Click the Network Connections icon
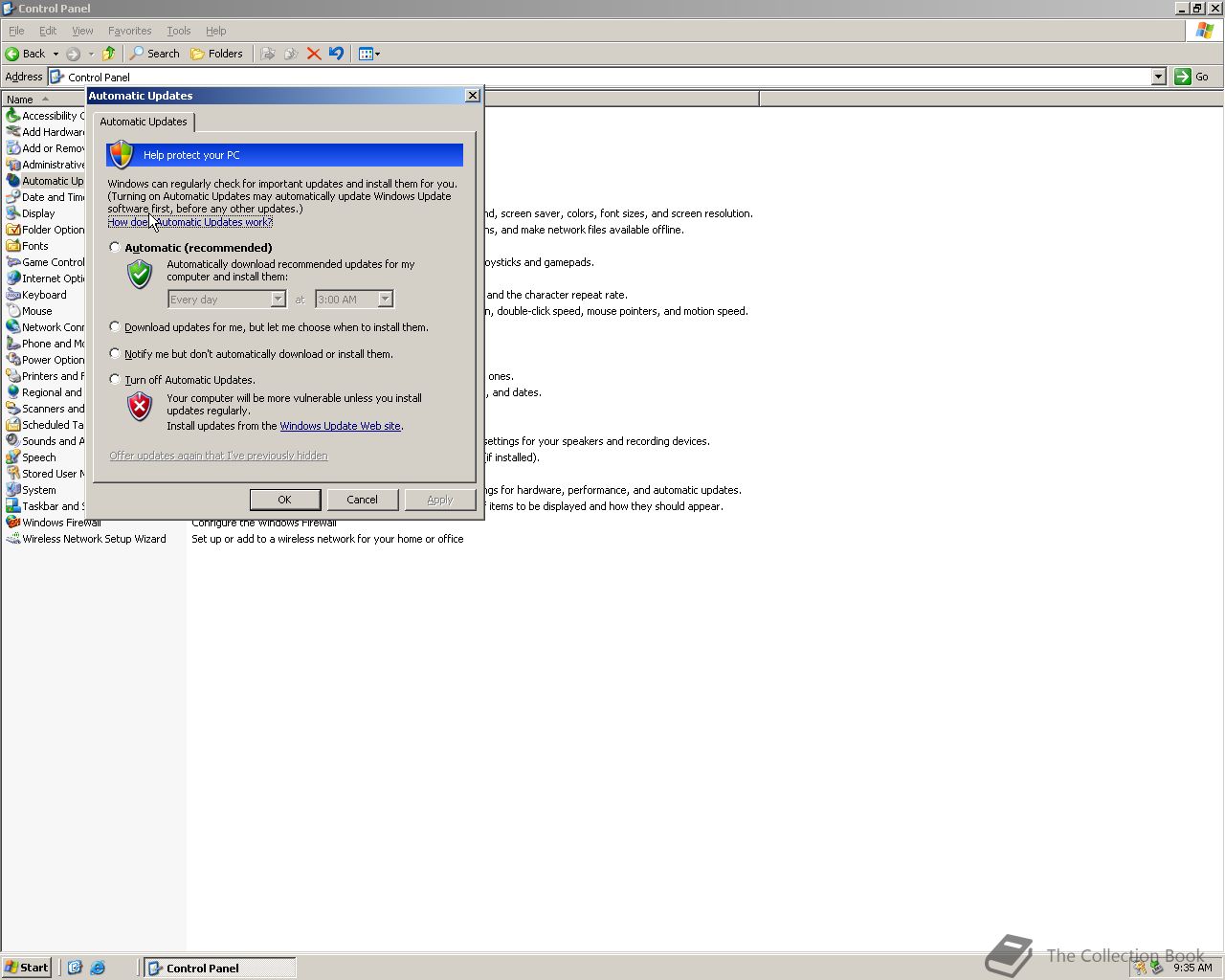This screenshot has height=980, width=1225. click(13, 327)
